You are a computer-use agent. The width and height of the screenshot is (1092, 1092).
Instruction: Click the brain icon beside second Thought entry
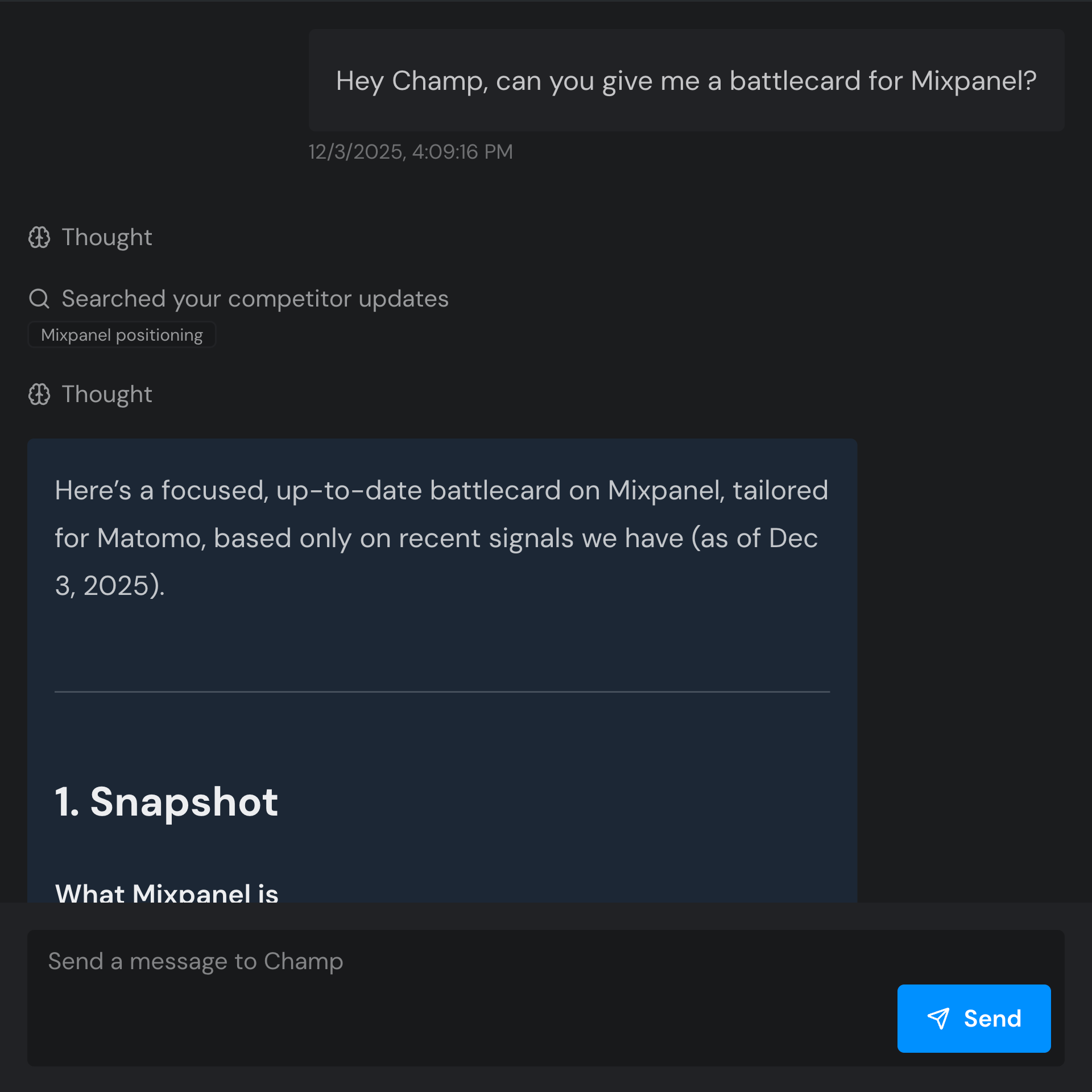point(39,395)
